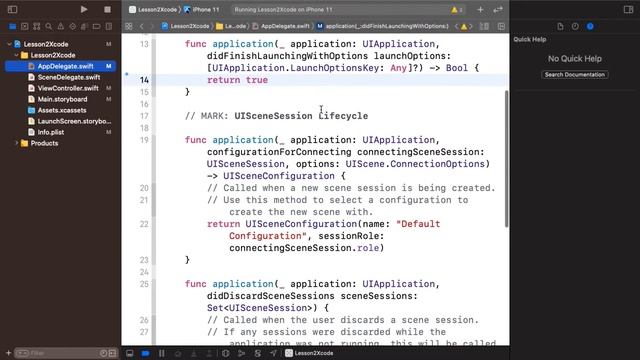Show the Quick Help inspector
Image resolution: width=640 pixels, height=360 pixels.
tap(590, 27)
